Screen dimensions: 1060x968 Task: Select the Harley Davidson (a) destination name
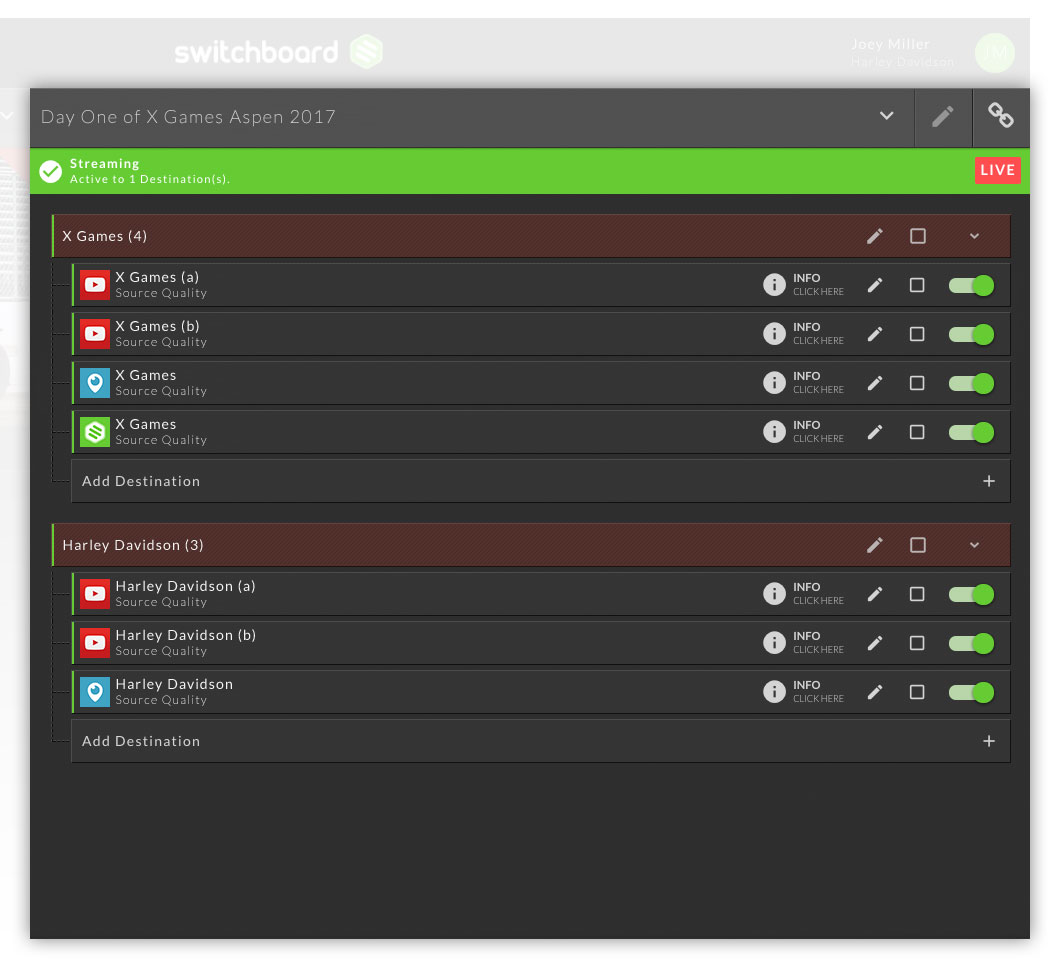point(185,586)
